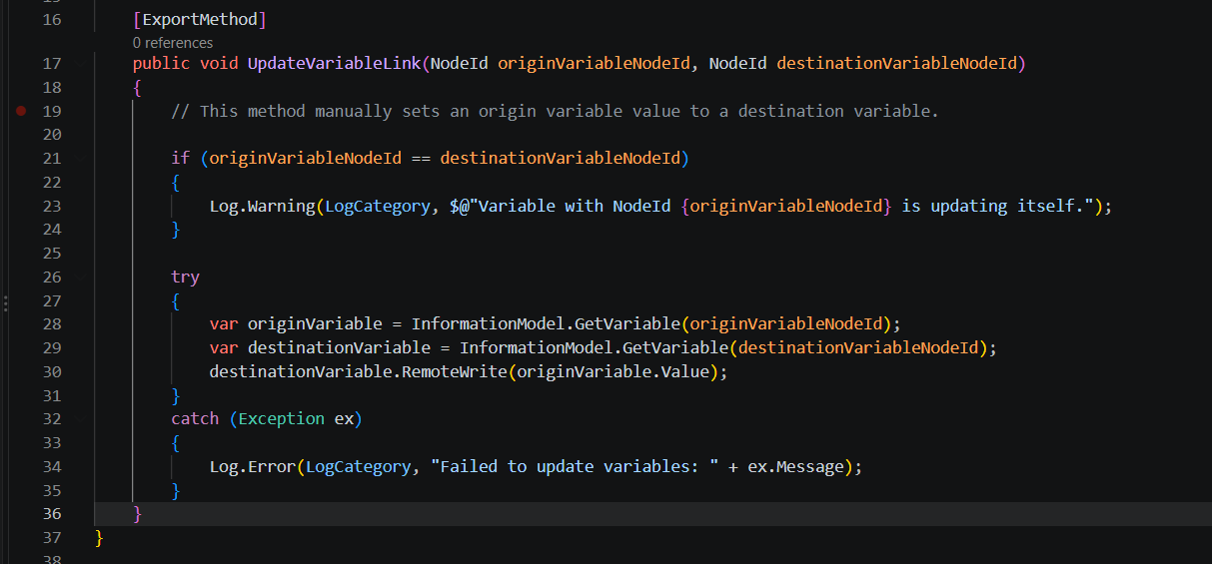Screen dimensions: 1212x564
Task: Click the "try" keyword on line 26
Action: 185,277
